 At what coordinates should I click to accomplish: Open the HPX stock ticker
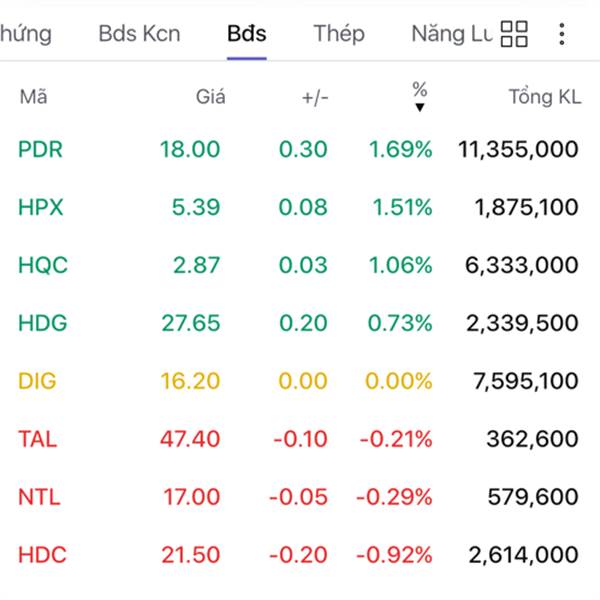tap(40, 208)
